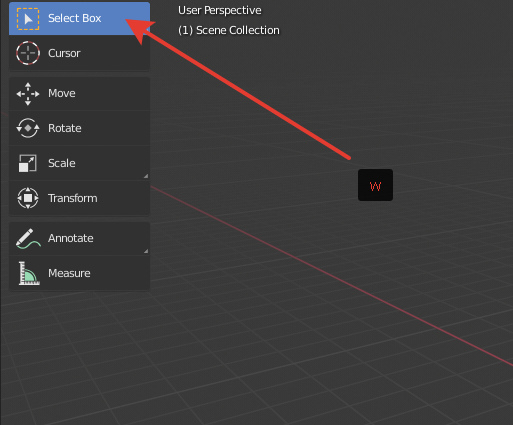Click the Annotate label

[71, 238]
